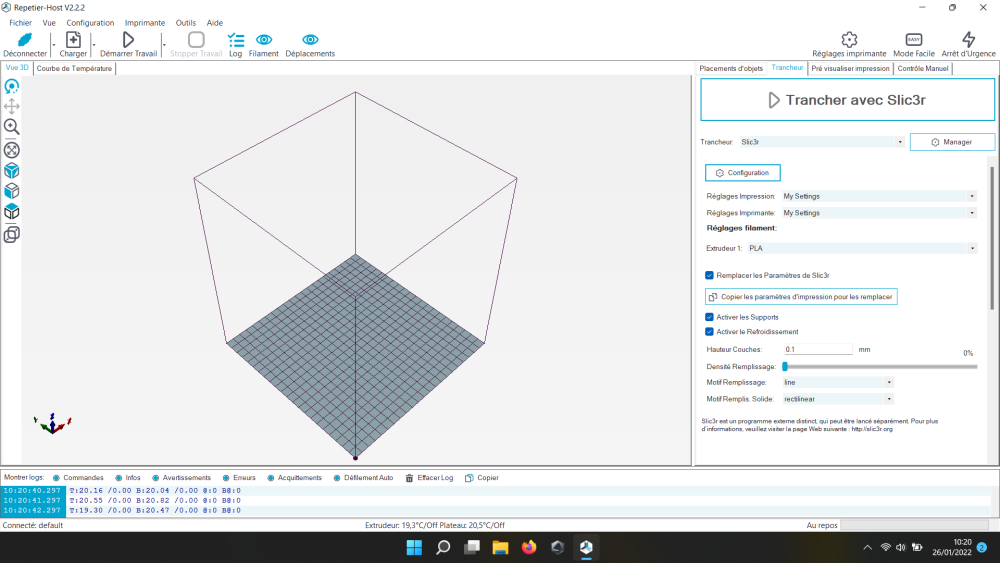The image size is (1000, 563).
Task: Click the Hauteur Couches input field
Action: [x=818, y=349]
